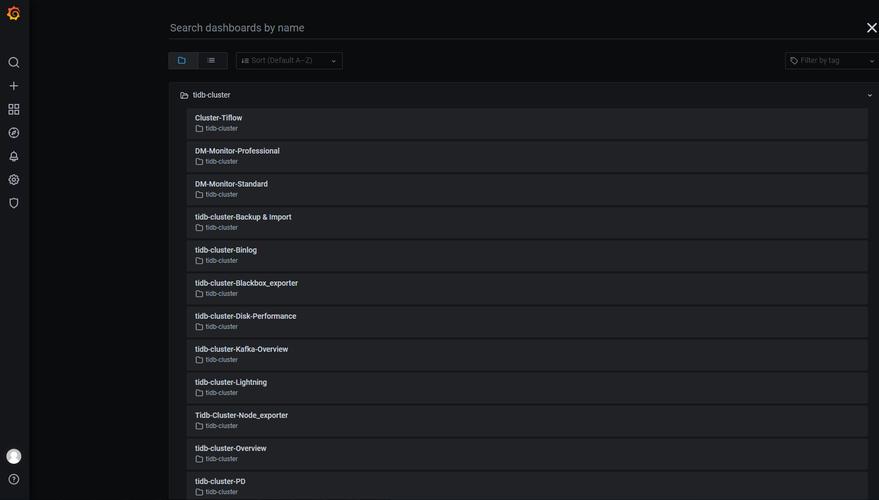Close the dashboard search overlay
Screen dimensions: 879x500
tap(872, 27)
